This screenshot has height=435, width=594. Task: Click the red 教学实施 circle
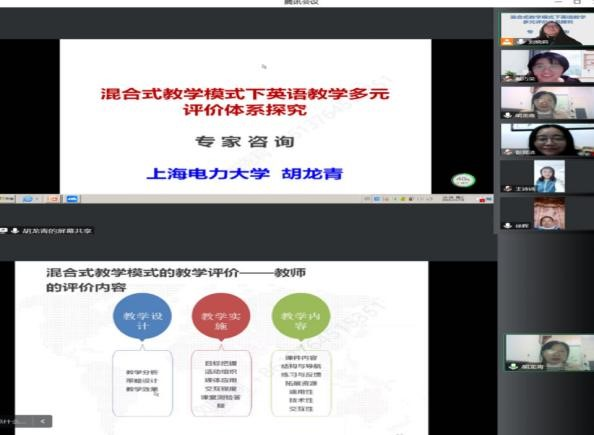coord(221,316)
